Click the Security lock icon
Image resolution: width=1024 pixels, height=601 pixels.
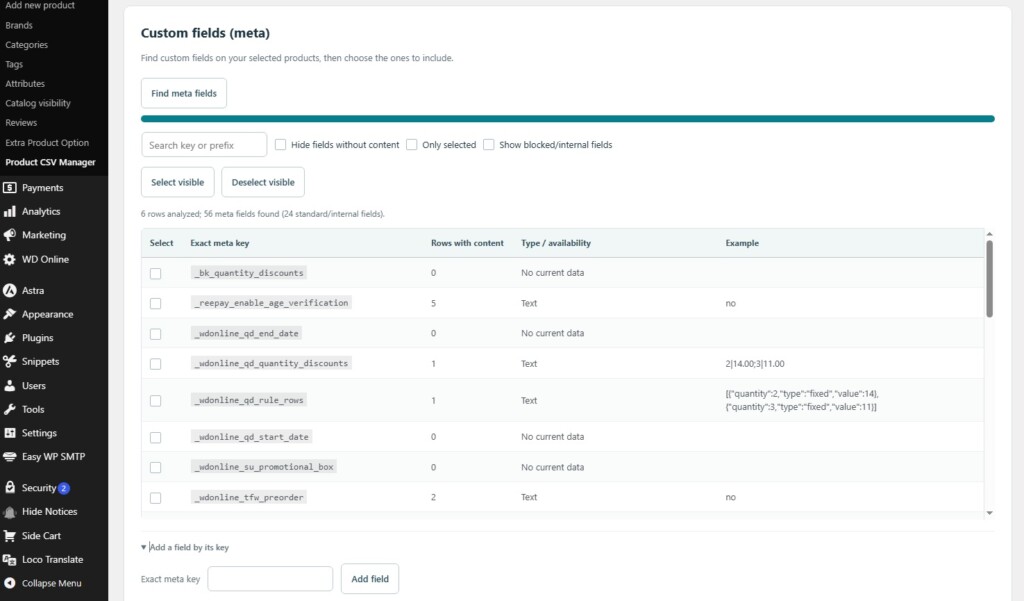point(10,487)
